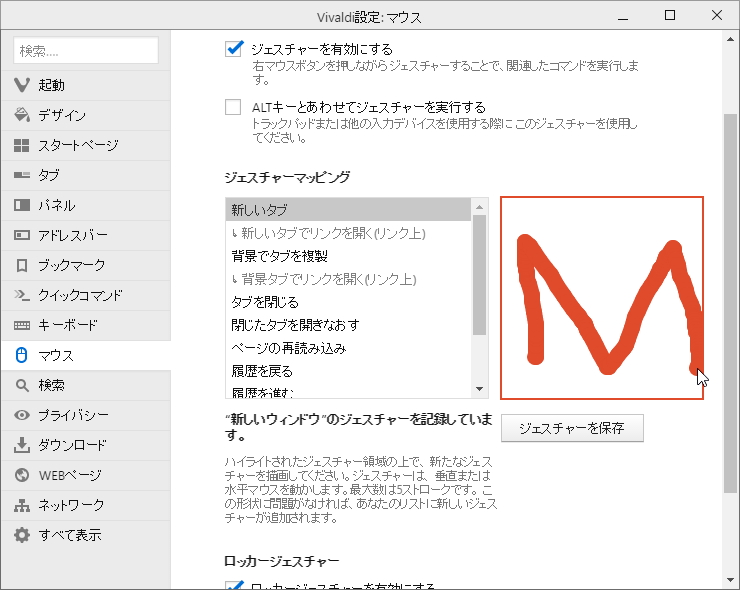Select 履歴を戻る gesture entry
The image size is (740, 590).
pos(348,371)
